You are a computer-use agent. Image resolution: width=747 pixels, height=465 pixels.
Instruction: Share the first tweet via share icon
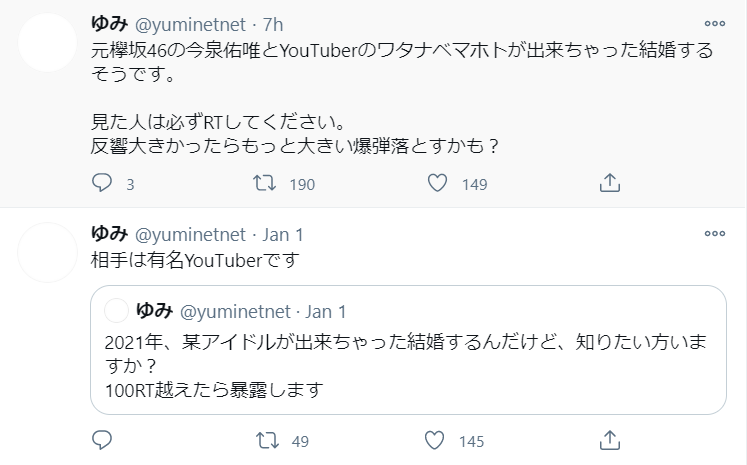[x=610, y=183]
